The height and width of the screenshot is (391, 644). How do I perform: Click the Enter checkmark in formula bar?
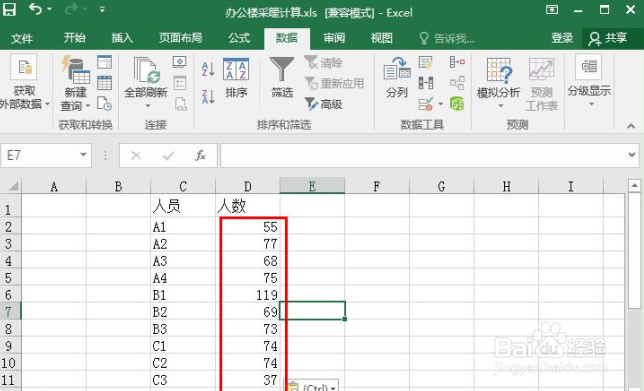[x=168, y=156]
